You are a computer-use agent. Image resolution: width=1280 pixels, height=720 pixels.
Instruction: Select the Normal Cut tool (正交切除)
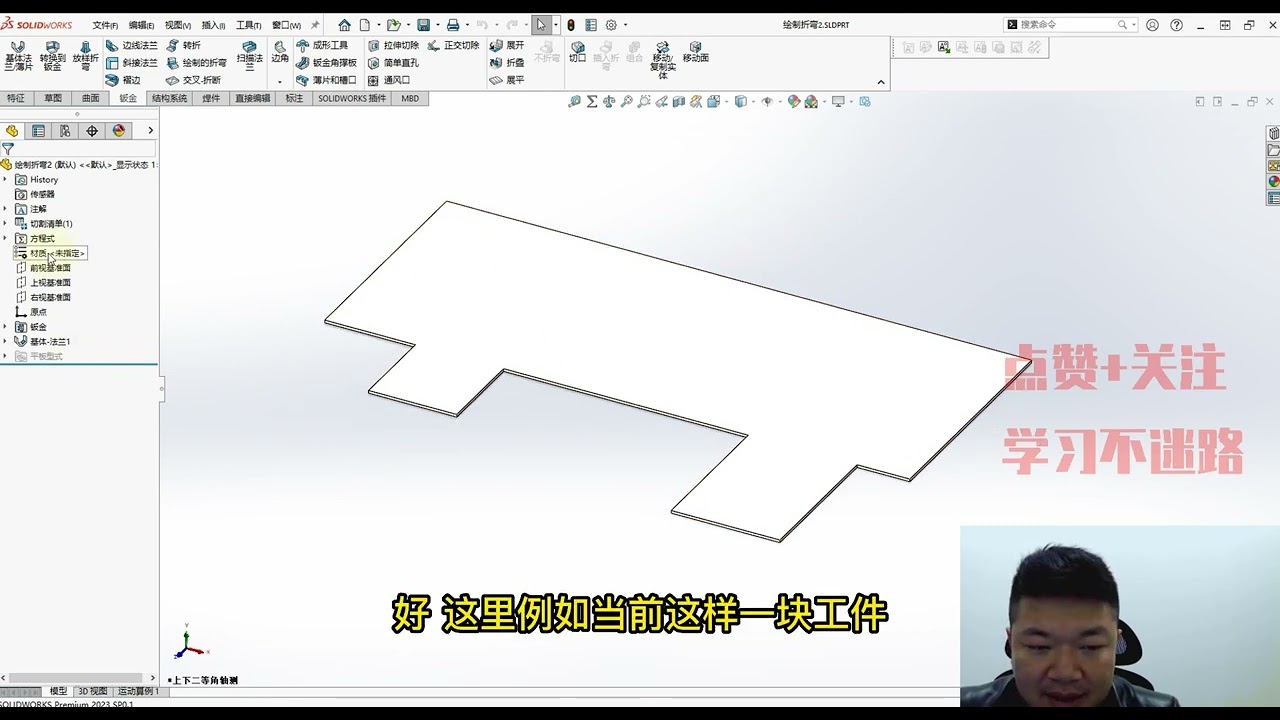point(453,45)
